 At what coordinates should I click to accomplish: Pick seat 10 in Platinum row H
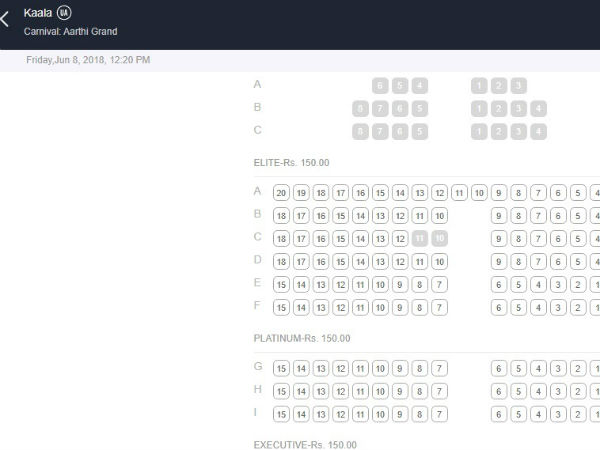click(380, 391)
